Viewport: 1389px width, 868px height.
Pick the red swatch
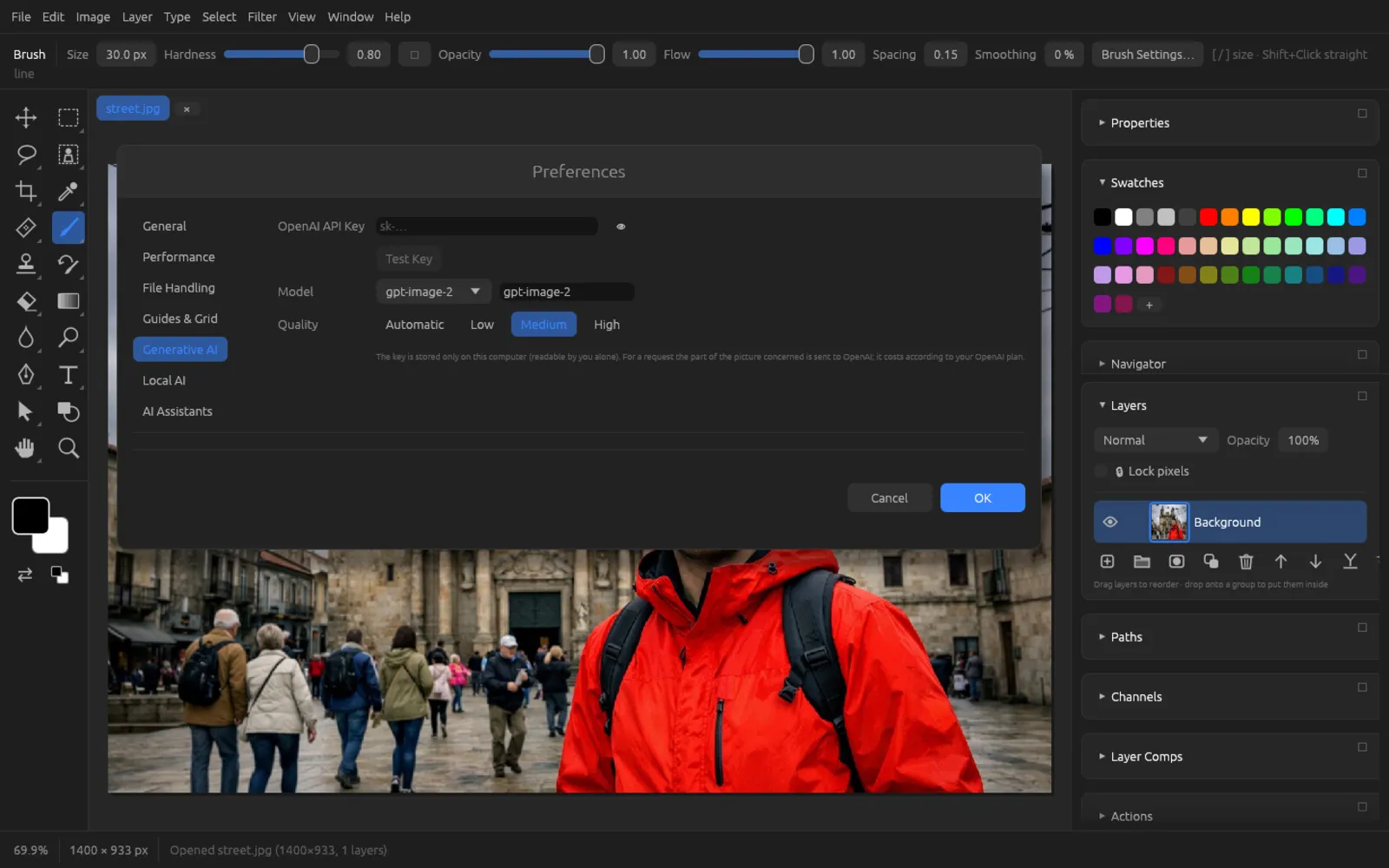(1208, 217)
